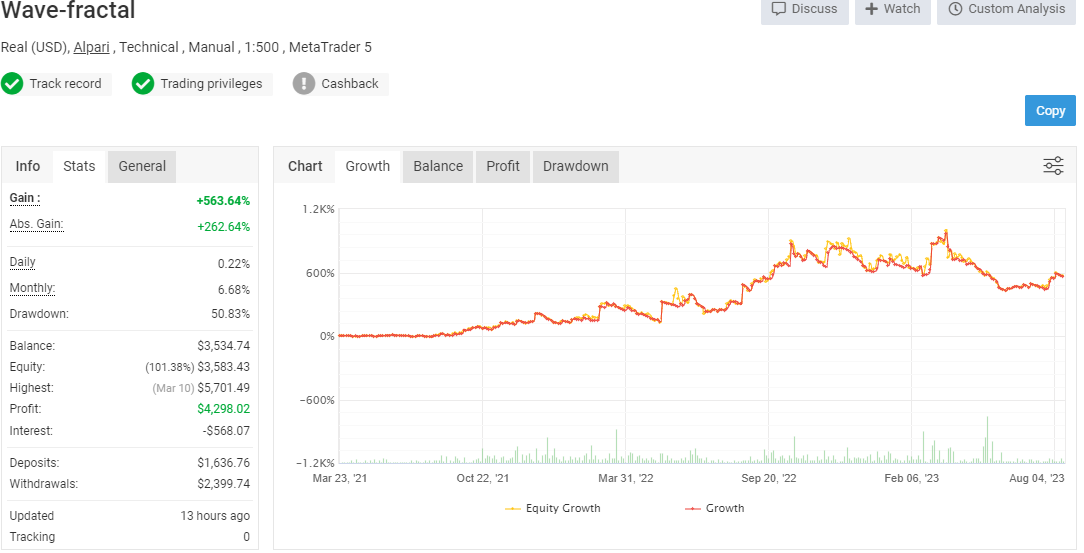
Task: Click the clock icon for Custom Analysis
Action: (955, 9)
